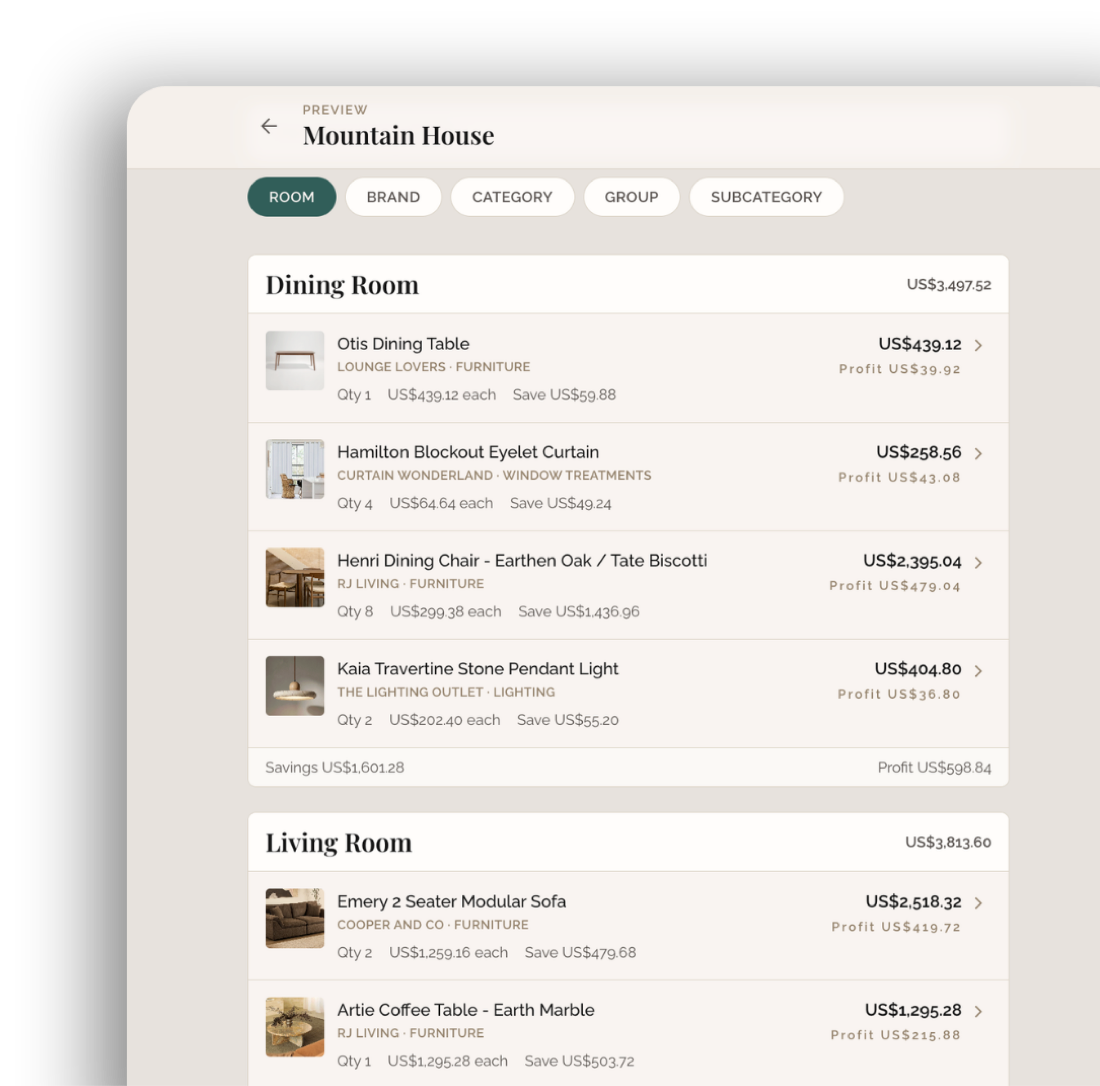
Task: Click the Savings US$1,601.28 footer text
Action: 335,767
